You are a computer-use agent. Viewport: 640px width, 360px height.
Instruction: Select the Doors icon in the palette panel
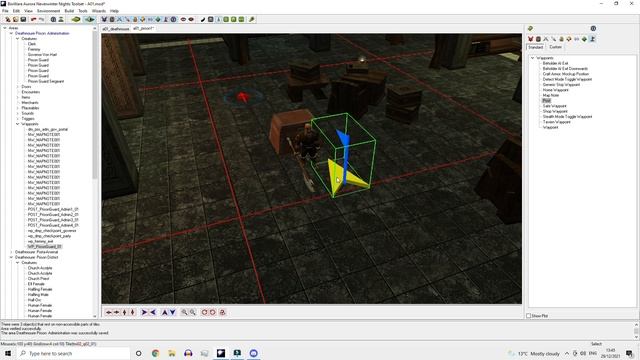(538, 39)
